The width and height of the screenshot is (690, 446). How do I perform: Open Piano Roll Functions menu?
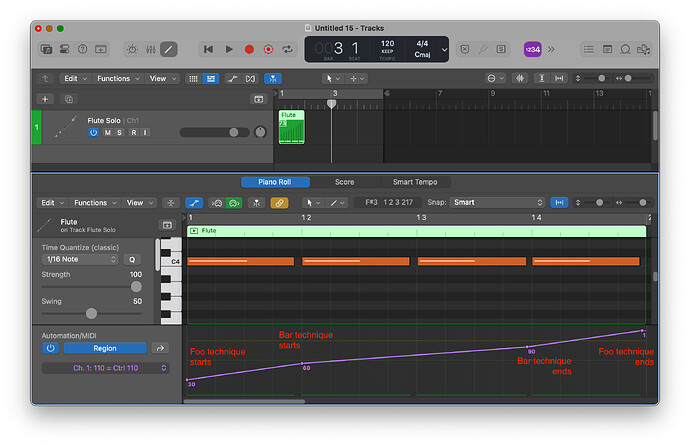pos(95,203)
